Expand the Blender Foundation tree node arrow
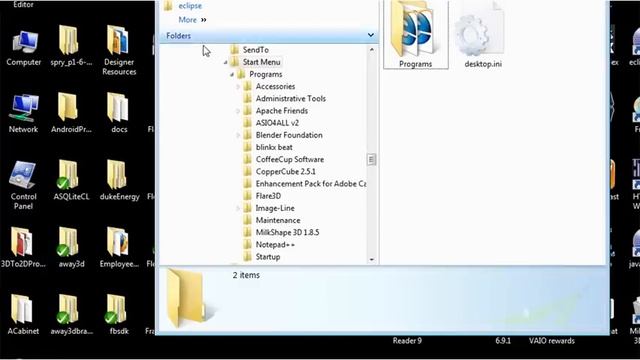The height and width of the screenshot is (360, 640). [x=238, y=135]
